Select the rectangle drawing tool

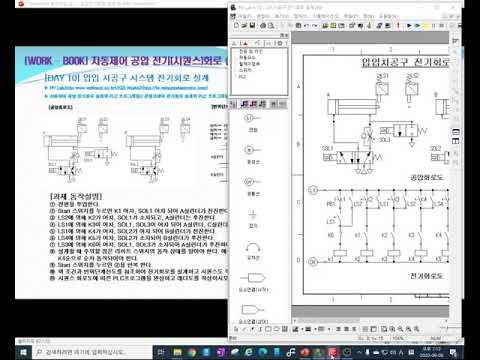click(x=268, y=329)
